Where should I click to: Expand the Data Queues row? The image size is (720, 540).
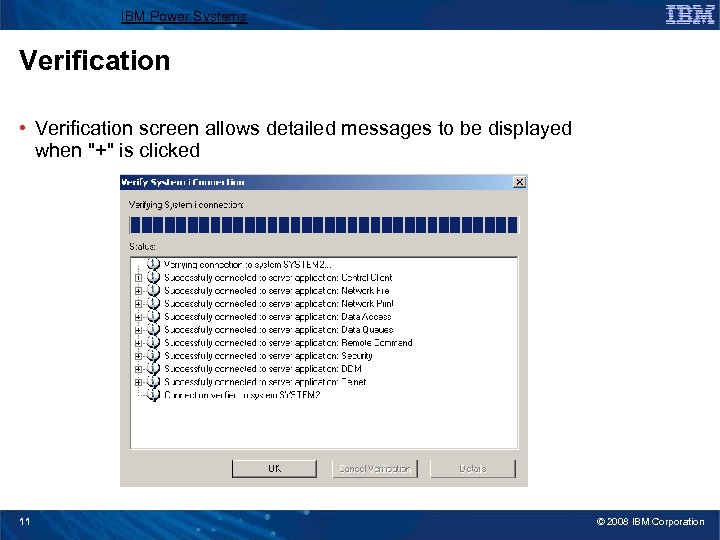coord(138,330)
